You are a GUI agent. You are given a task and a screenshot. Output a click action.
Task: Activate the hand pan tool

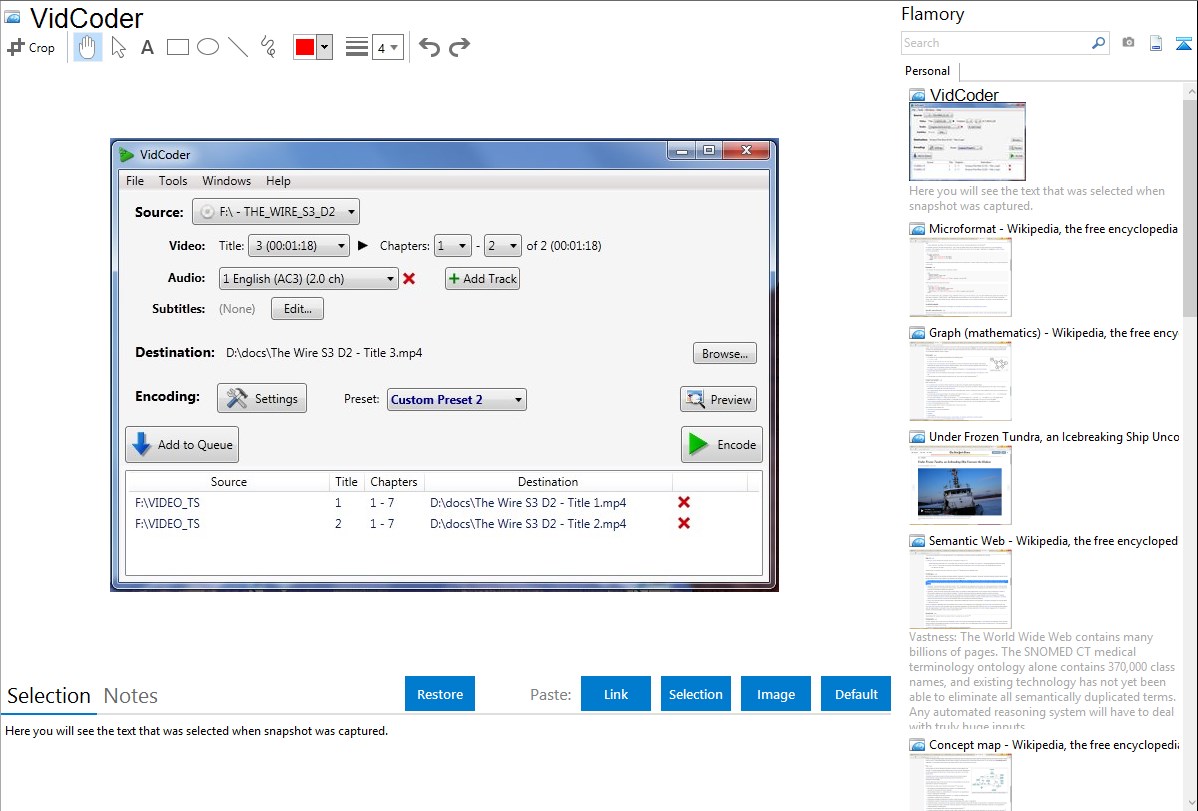[x=88, y=47]
